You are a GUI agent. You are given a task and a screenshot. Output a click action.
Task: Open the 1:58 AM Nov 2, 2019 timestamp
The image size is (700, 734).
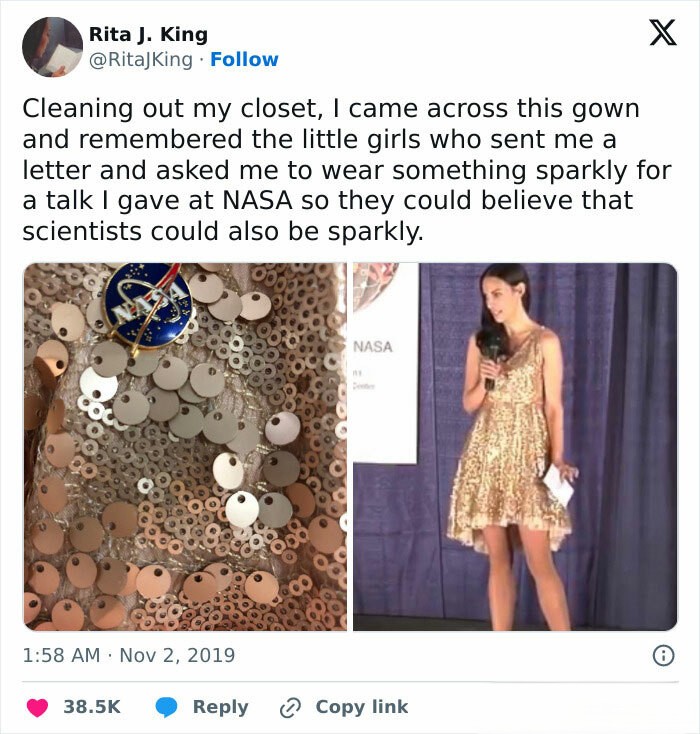pyautogui.click(x=129, y=655)
